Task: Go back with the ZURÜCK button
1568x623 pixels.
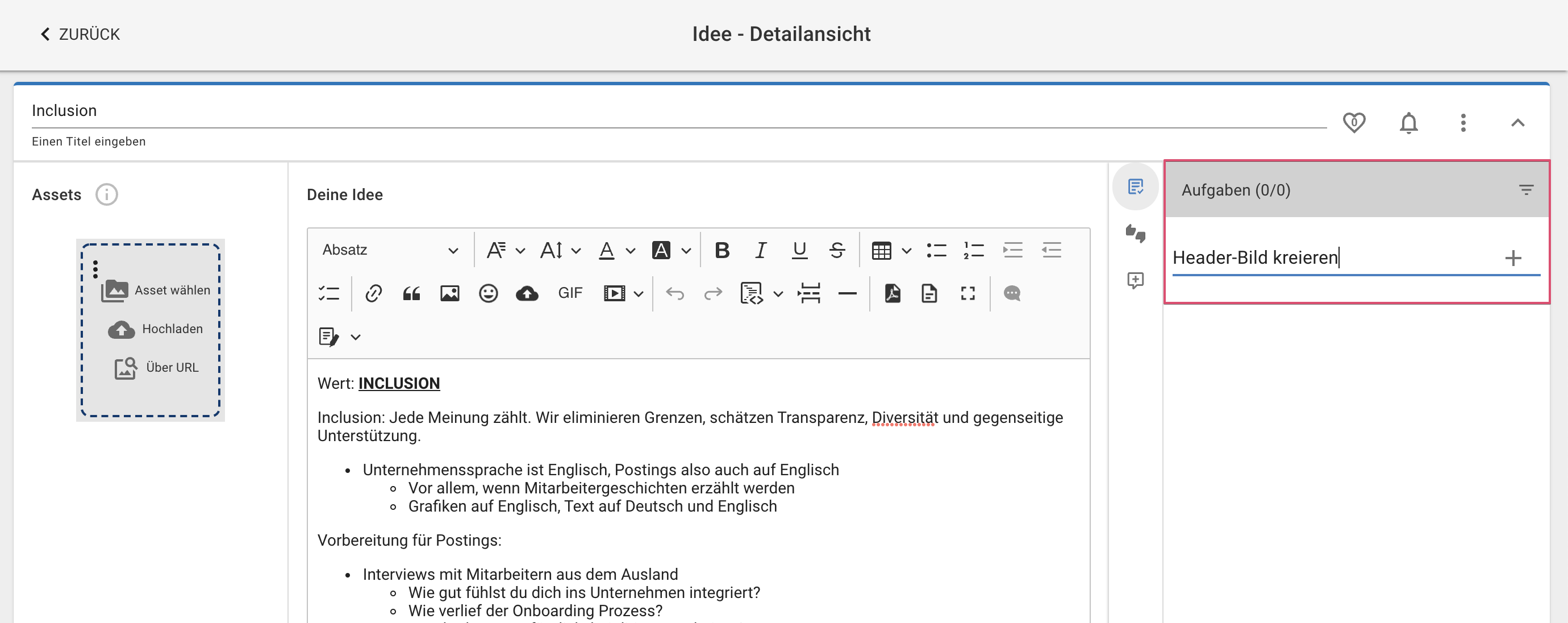Action: pos(80,34)
